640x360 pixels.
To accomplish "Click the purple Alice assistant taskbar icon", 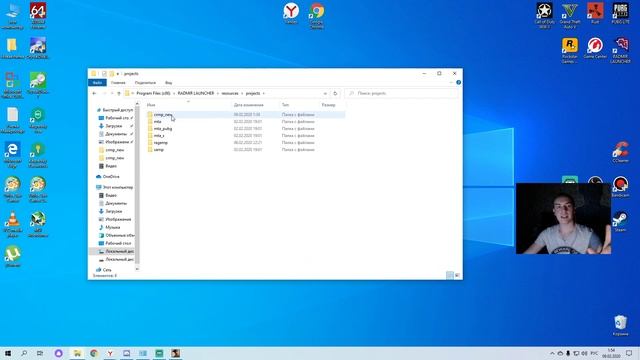I will 58,353.
